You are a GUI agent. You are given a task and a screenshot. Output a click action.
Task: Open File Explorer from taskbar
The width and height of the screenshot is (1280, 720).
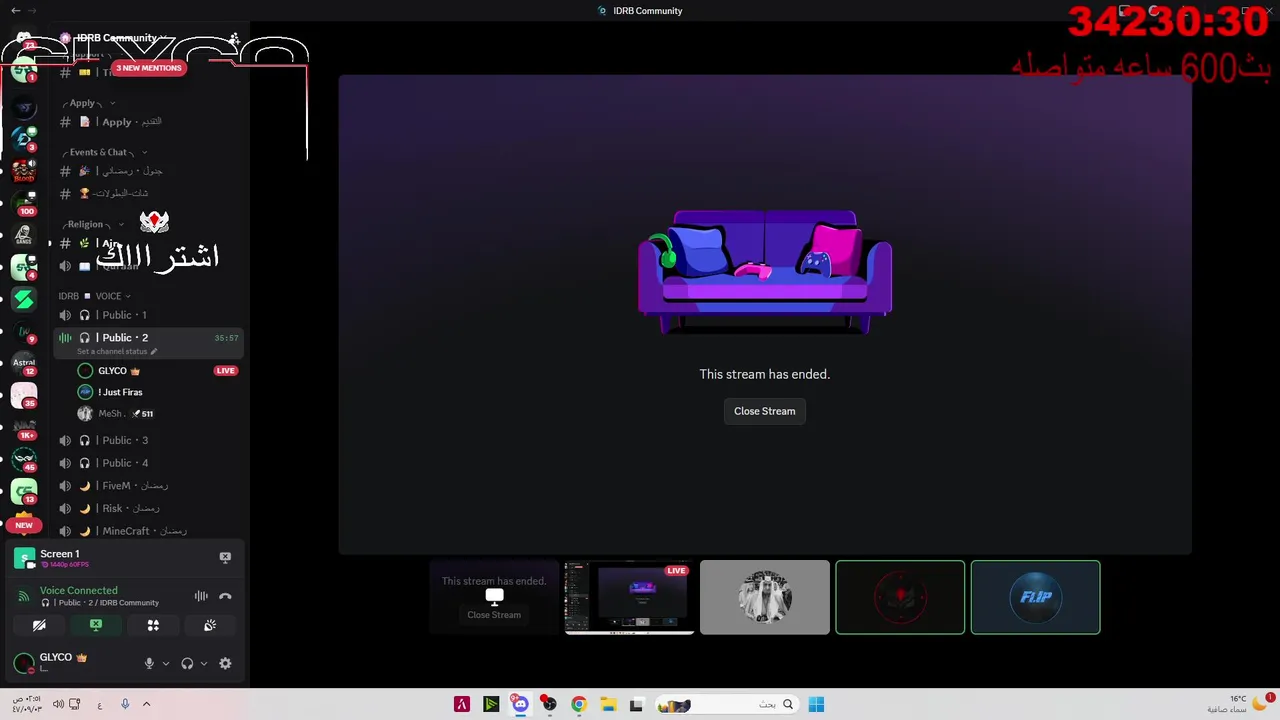pyautogui.click(x=607, y=705)
